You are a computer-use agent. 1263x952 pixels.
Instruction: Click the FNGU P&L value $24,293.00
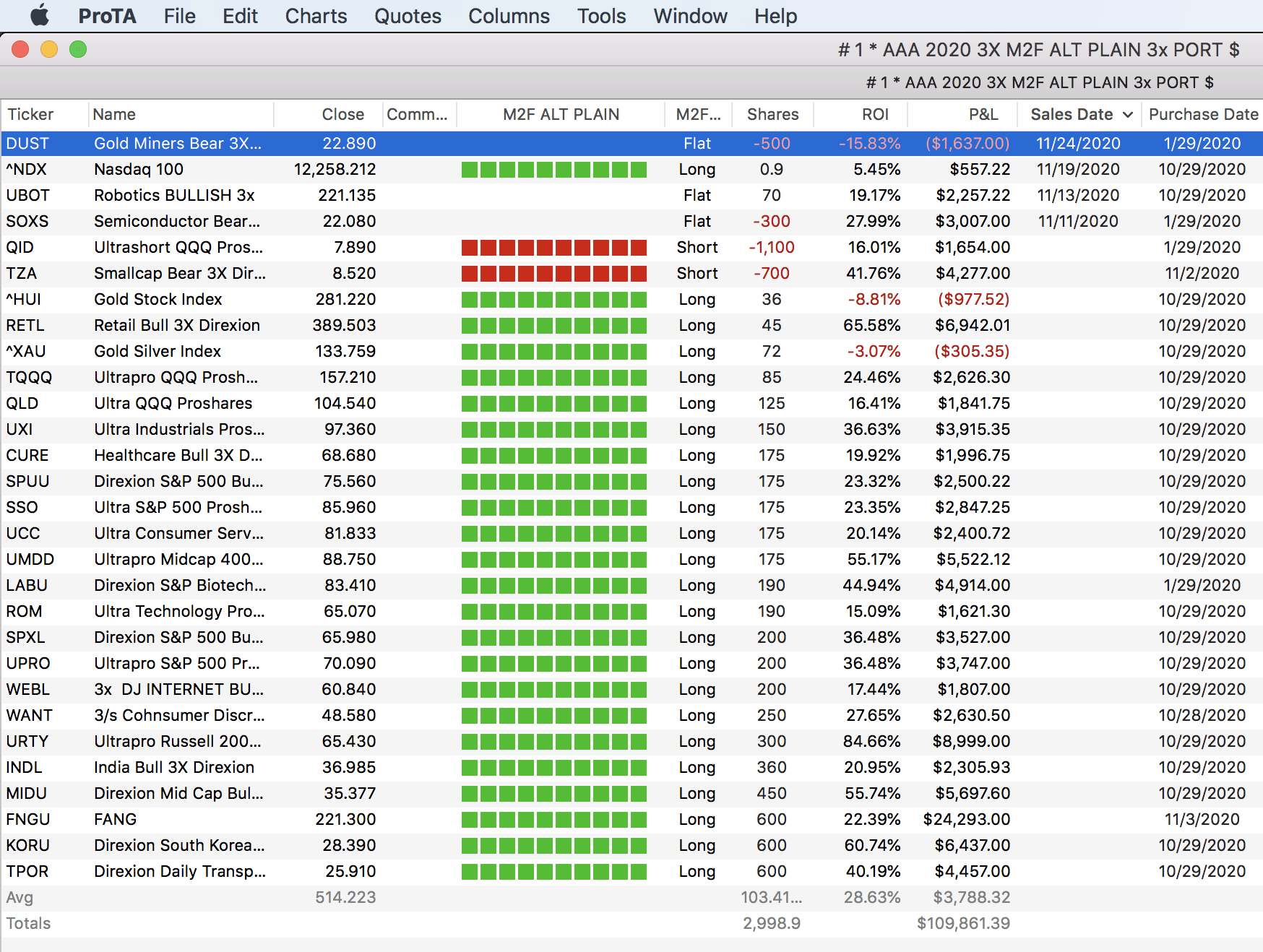(967, 819)
